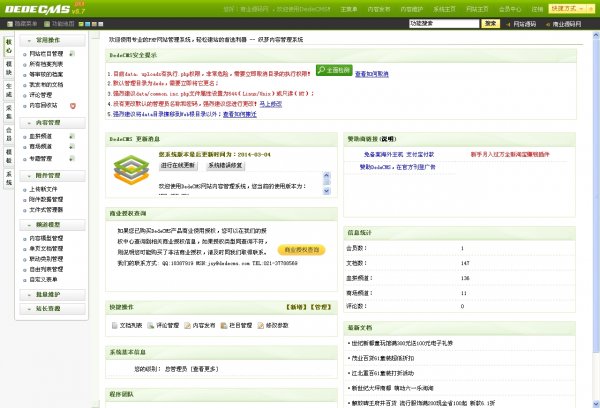Click the yellow 搜索 button
Image resolution: width=600 pixels, height=408 pixels.
(491, 23)
